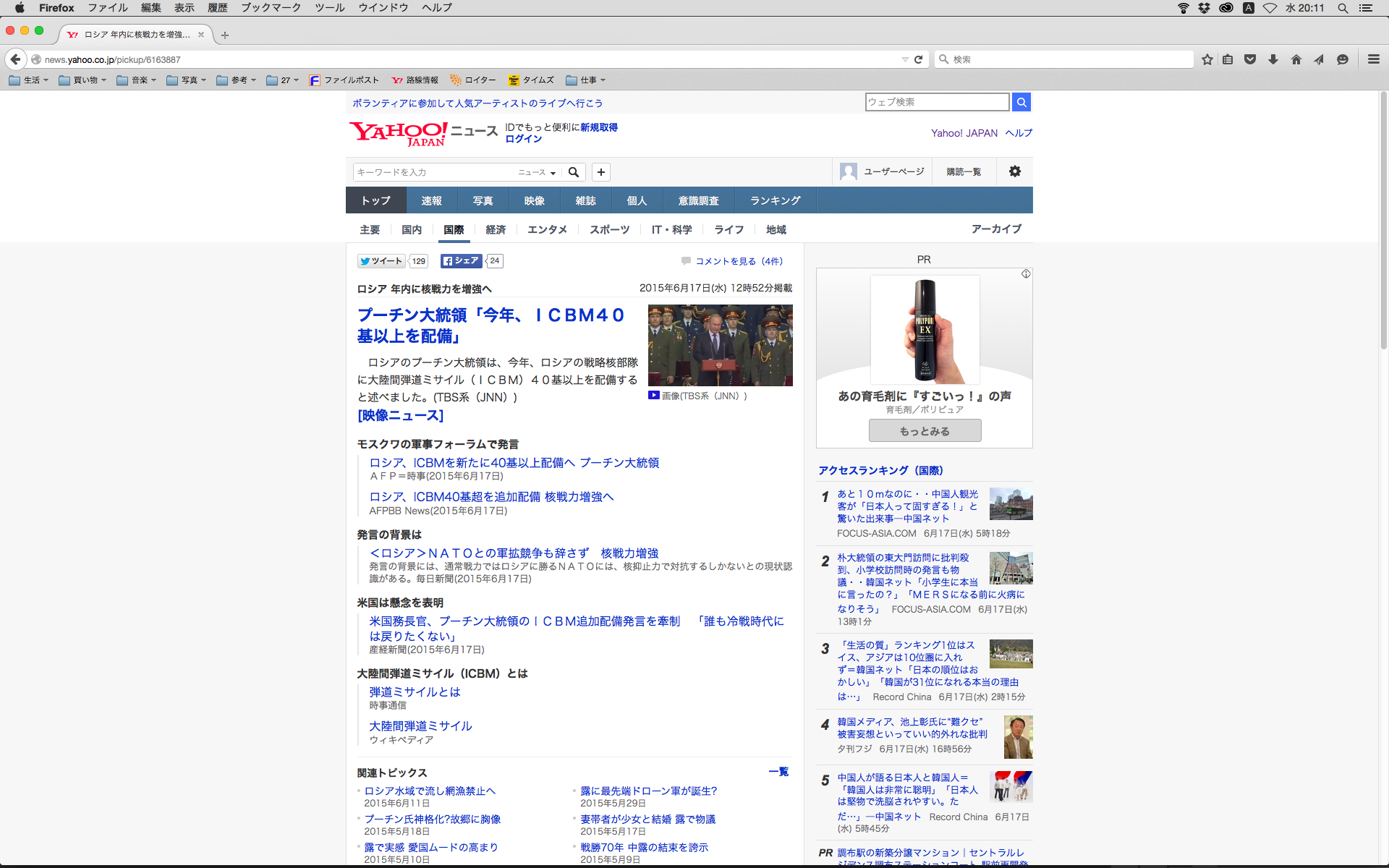Select the 経済 category tab

pyautogui.click(x=496, y=229)
